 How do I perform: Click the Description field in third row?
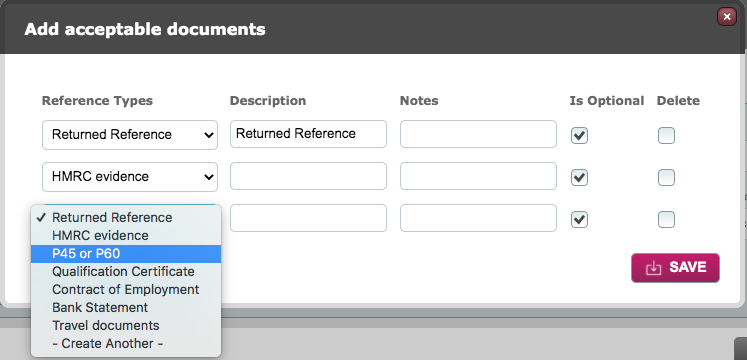(308, 218)
